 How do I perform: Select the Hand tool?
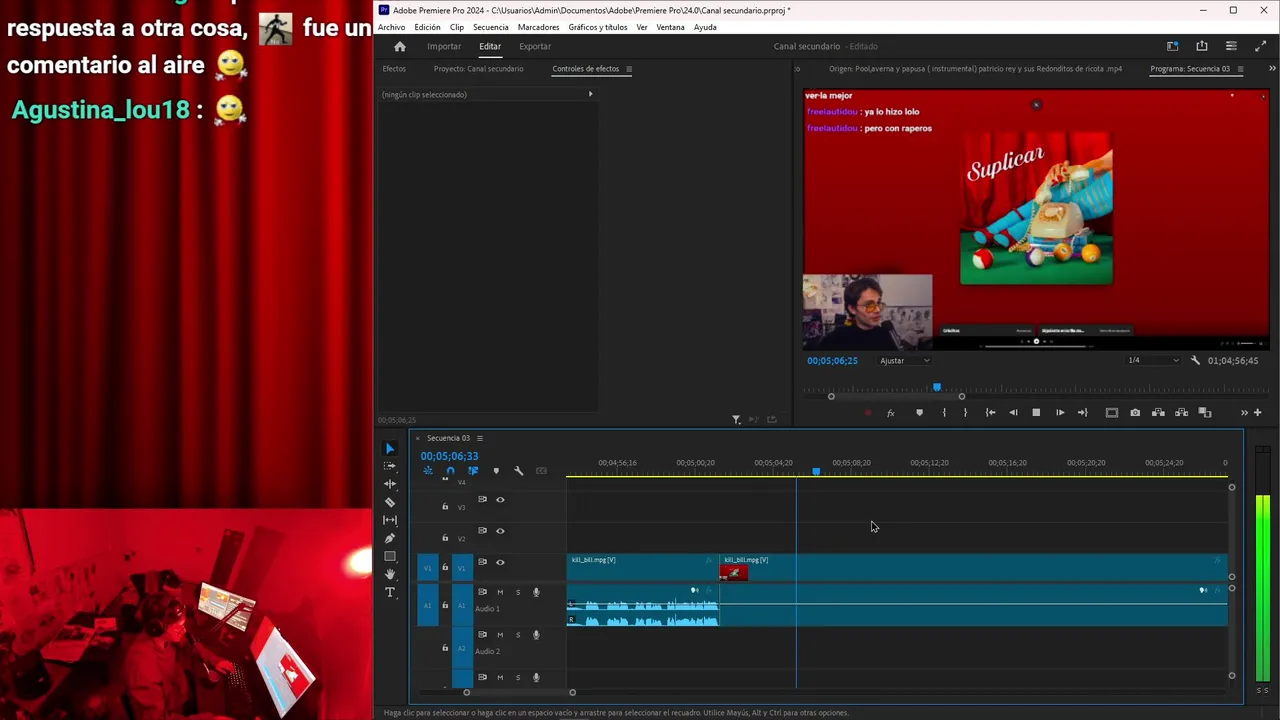coord(390,574)
